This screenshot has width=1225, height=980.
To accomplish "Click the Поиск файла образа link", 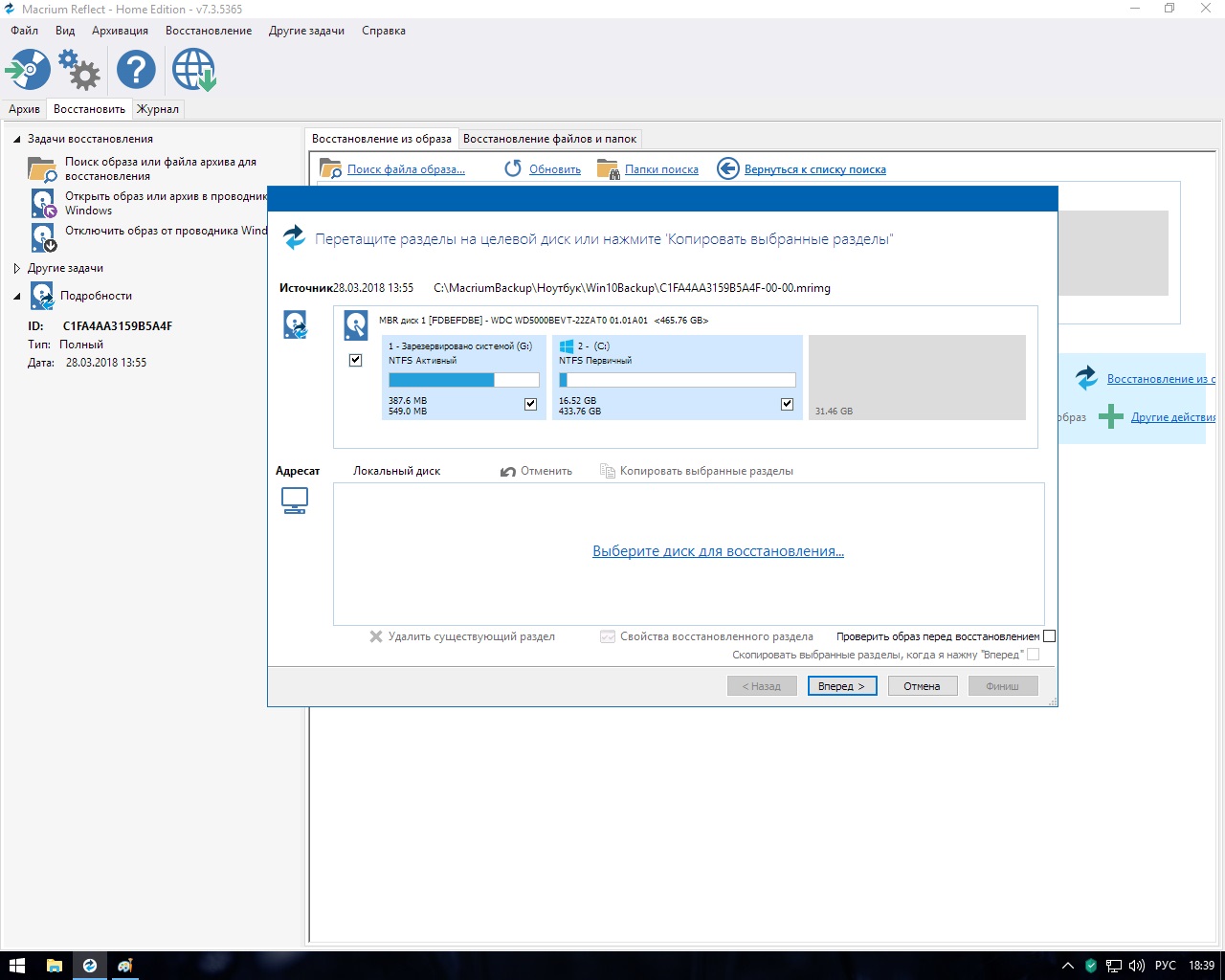I will [x=406, y=169].
